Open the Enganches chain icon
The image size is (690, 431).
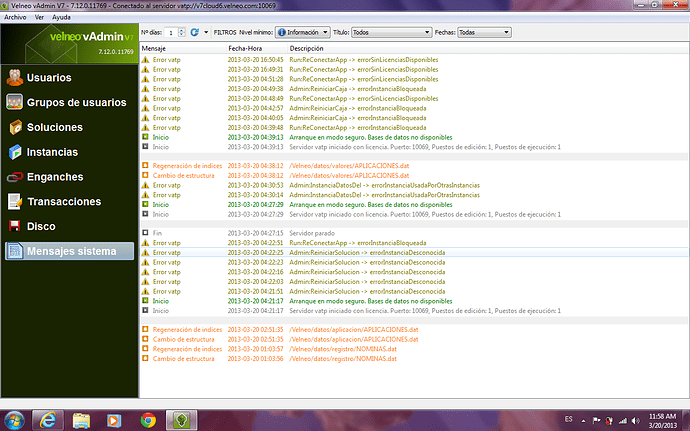(x=15, y=177)
